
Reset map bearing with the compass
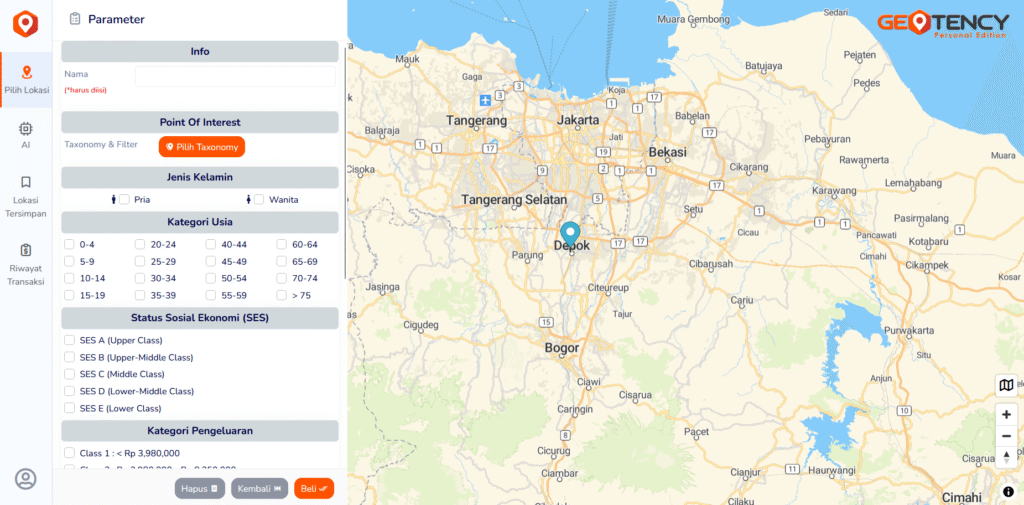(1006, 457)
